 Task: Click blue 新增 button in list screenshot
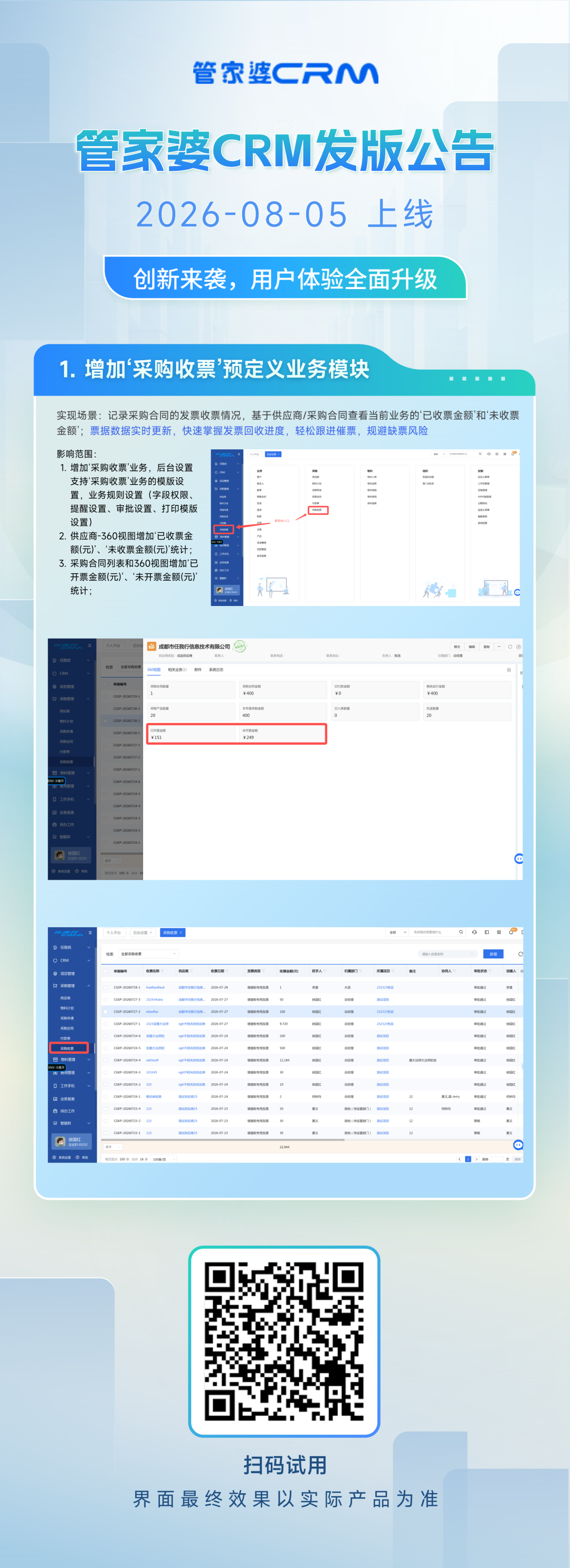tap(493, 954)
